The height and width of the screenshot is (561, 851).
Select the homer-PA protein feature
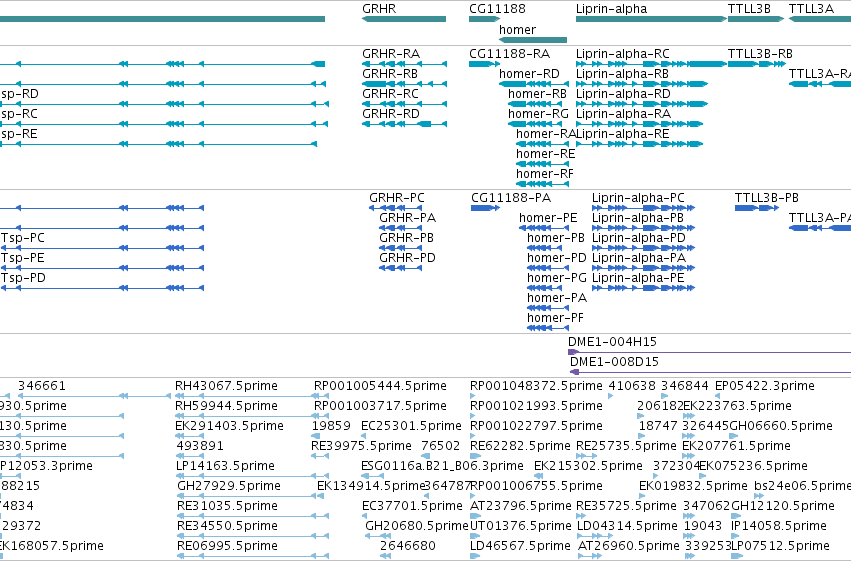coord(548,308)
